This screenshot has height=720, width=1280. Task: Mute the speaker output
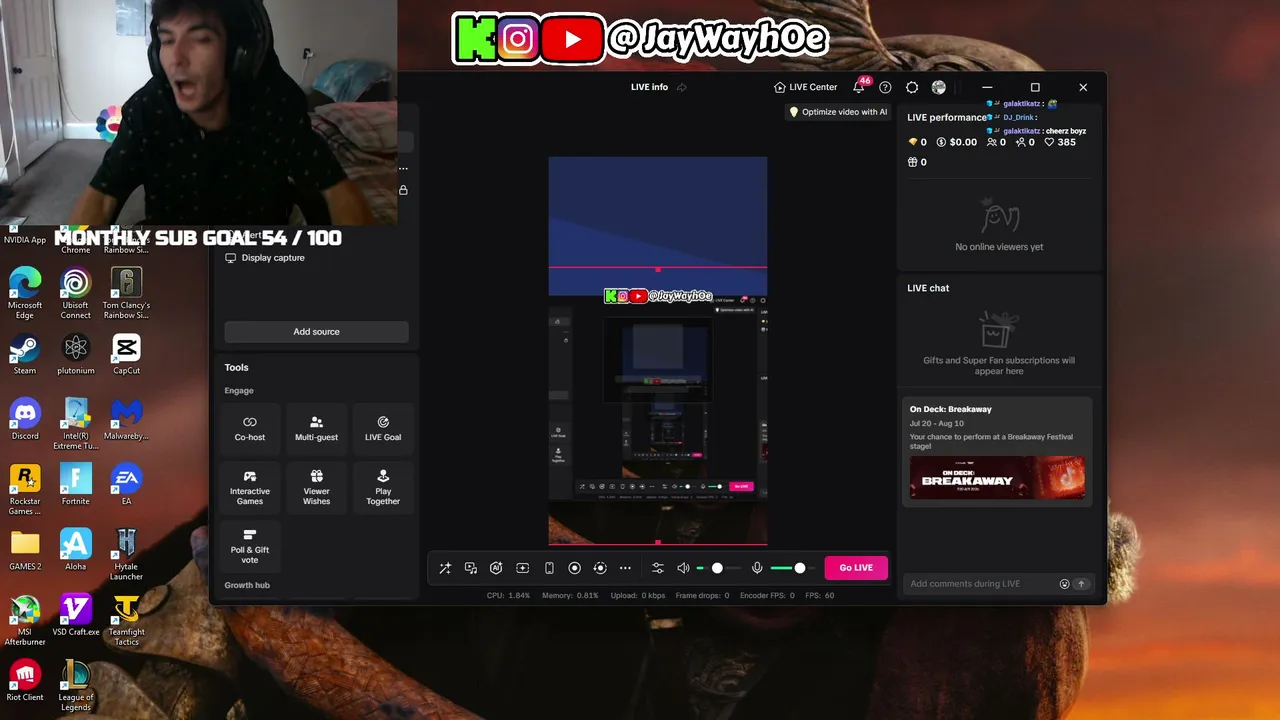click(x=683, y=568)
